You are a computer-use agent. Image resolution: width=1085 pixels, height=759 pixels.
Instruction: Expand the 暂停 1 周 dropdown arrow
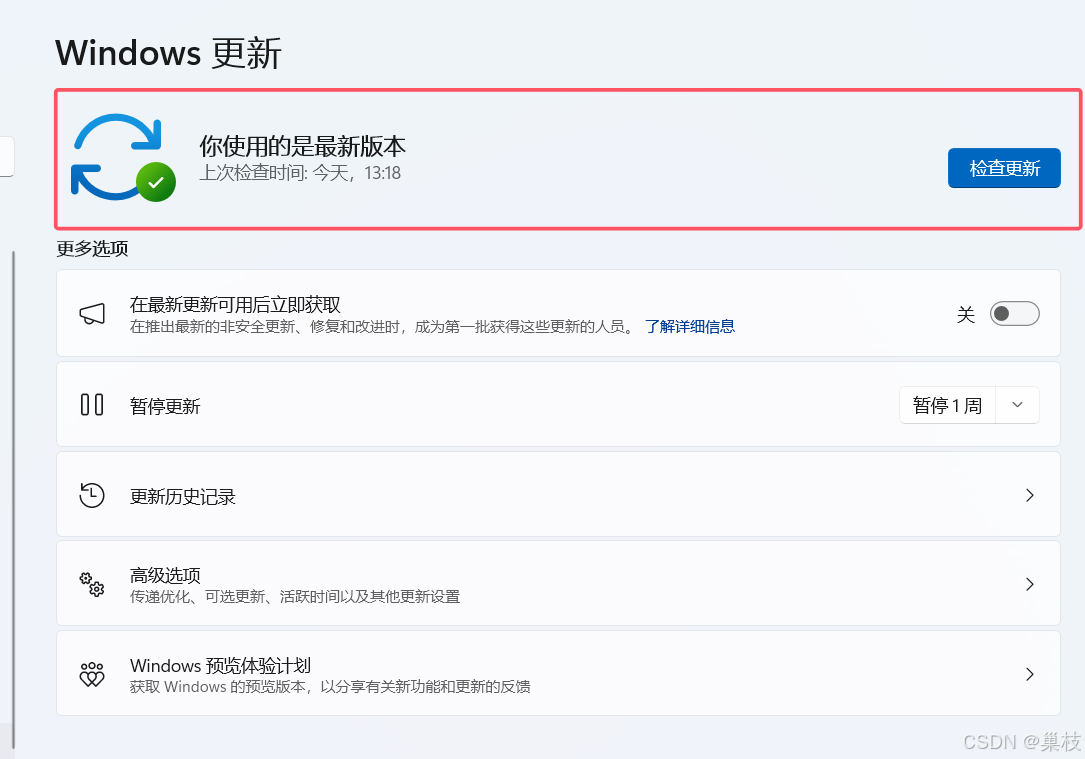tap(1017, 405)
